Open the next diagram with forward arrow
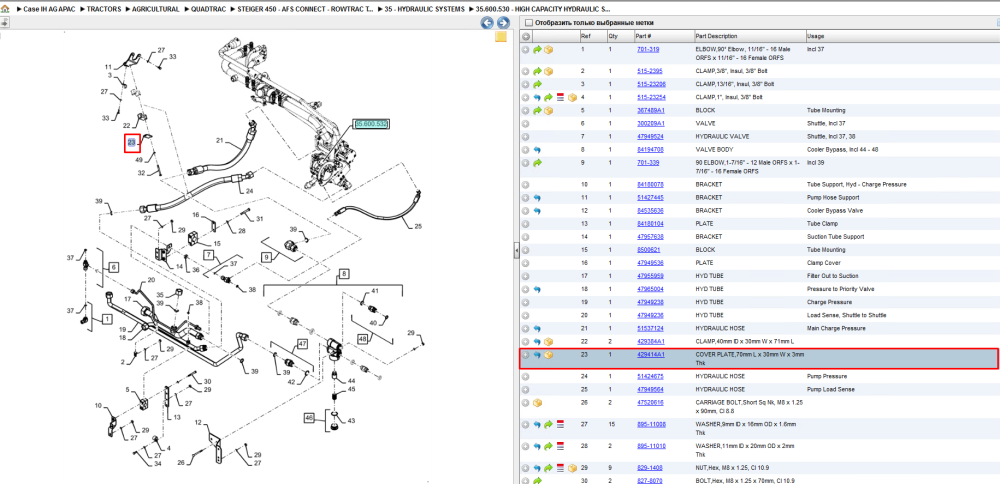This screenshot has height=484, width=1000. point(503,24)
